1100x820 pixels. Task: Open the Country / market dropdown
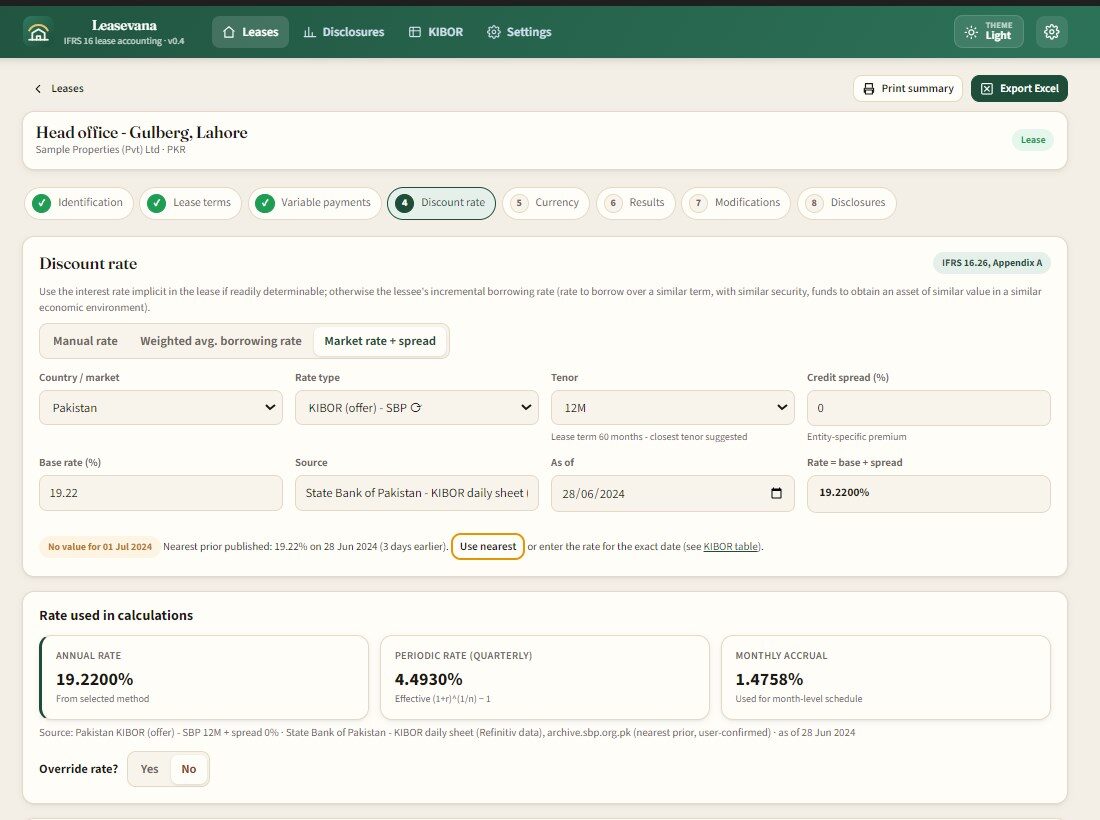[x=161, y=408]
